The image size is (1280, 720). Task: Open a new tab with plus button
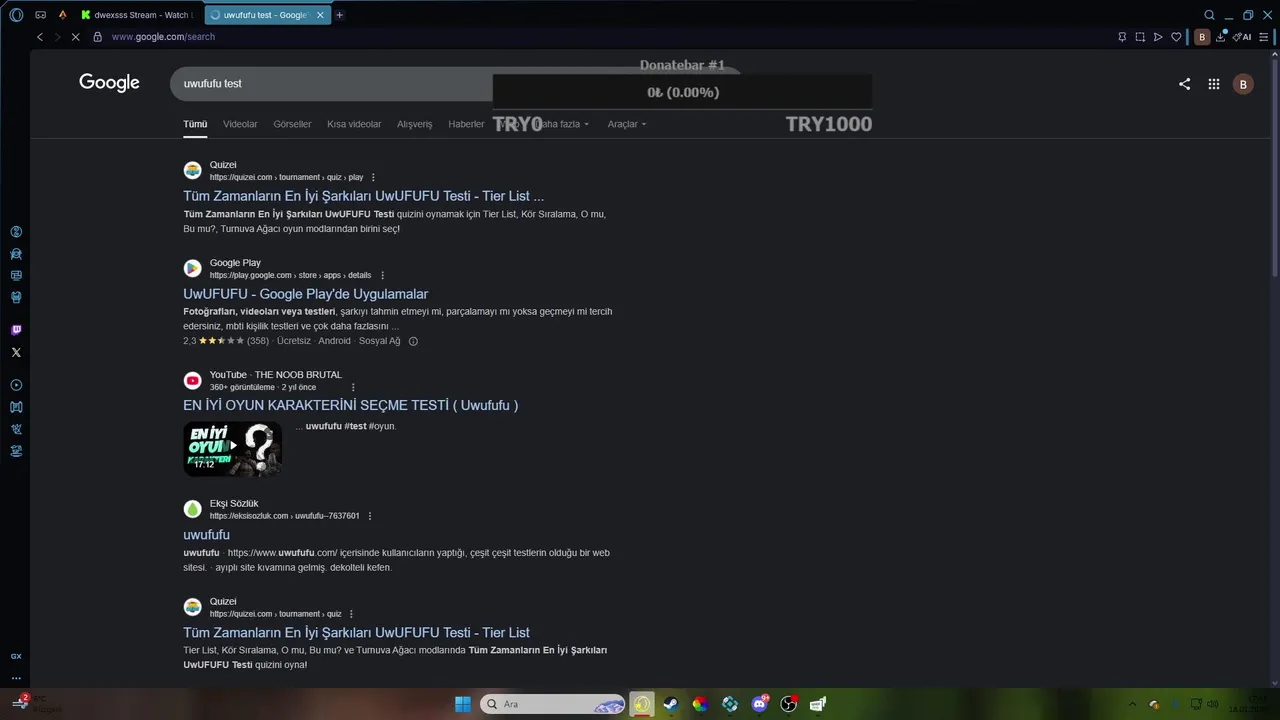tap(340, 15)
